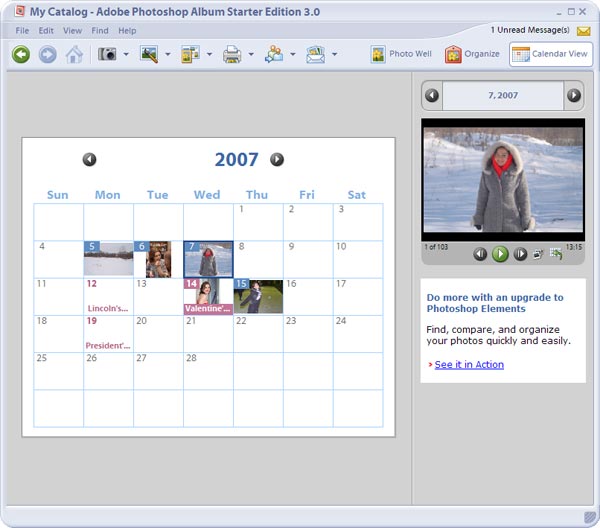
Task: Expand the Fix Photo dropdown arrow
Action: click(x=168, y=54)
